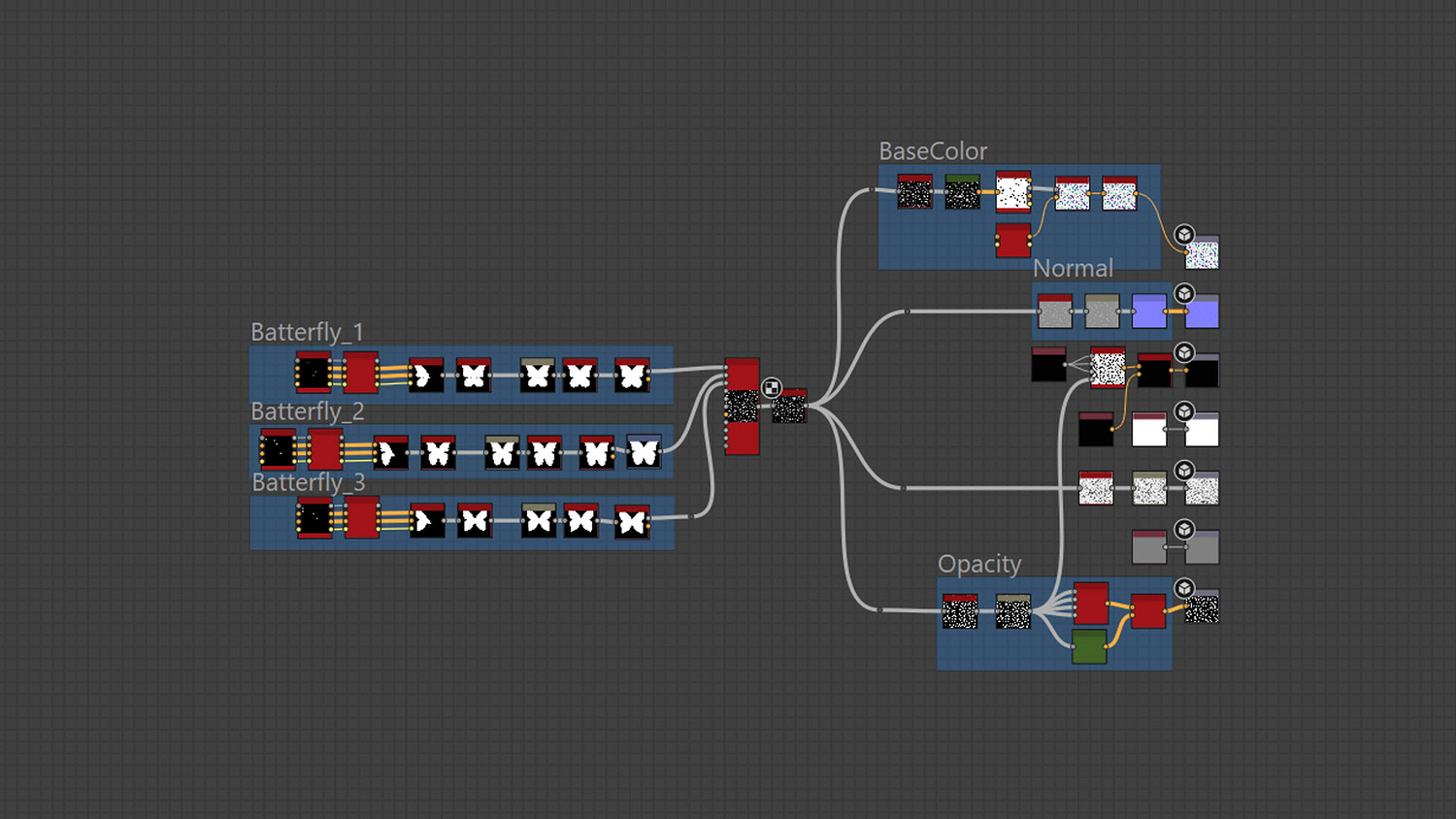This screenshot has width=1456, height=819.
Task: Select the red four-input node in Opacity frame
Action: point(1091,603)
